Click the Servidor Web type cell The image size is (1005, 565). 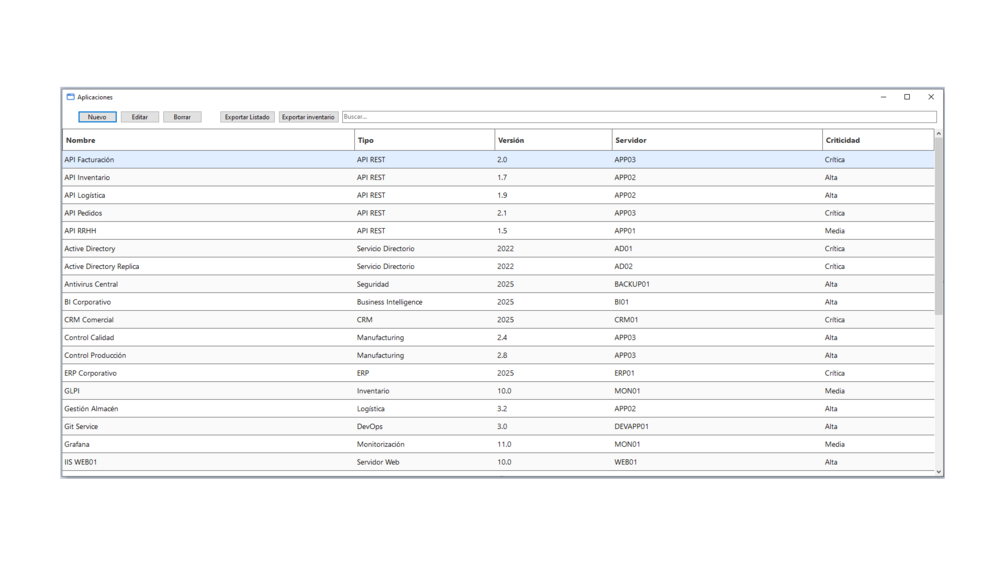378,462
